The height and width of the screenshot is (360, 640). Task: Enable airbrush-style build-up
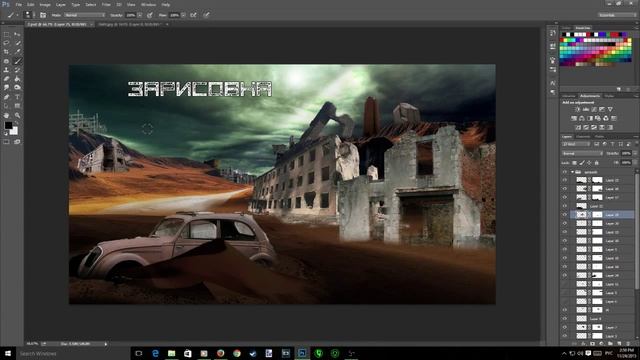coord(193,15)
